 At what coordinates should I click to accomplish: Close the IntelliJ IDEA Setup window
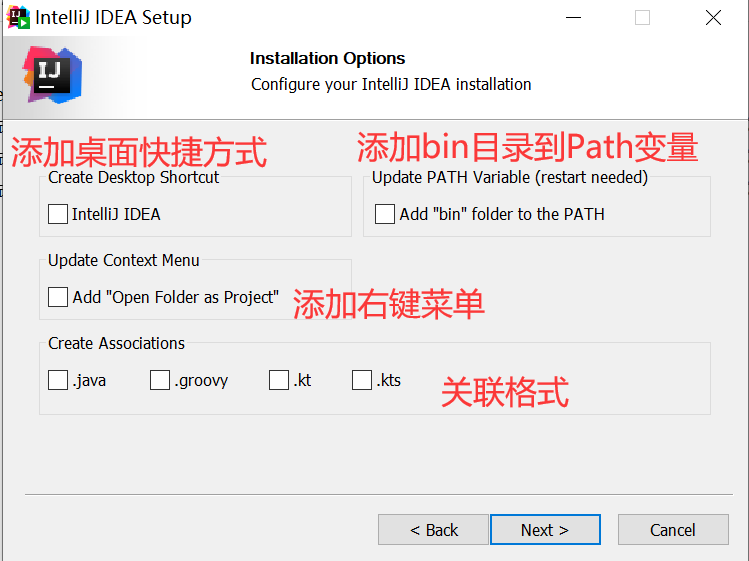[712, 17]
